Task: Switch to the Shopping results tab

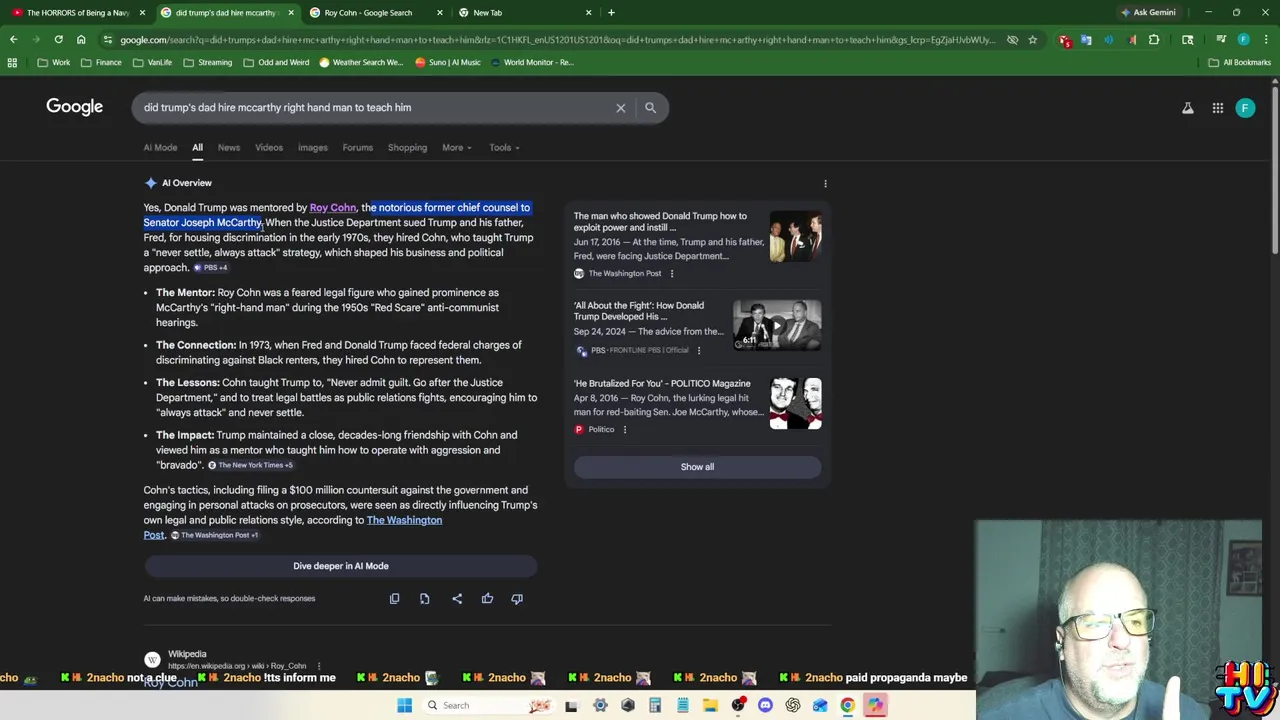Action: pyautogui.click(x=407, y=147)
